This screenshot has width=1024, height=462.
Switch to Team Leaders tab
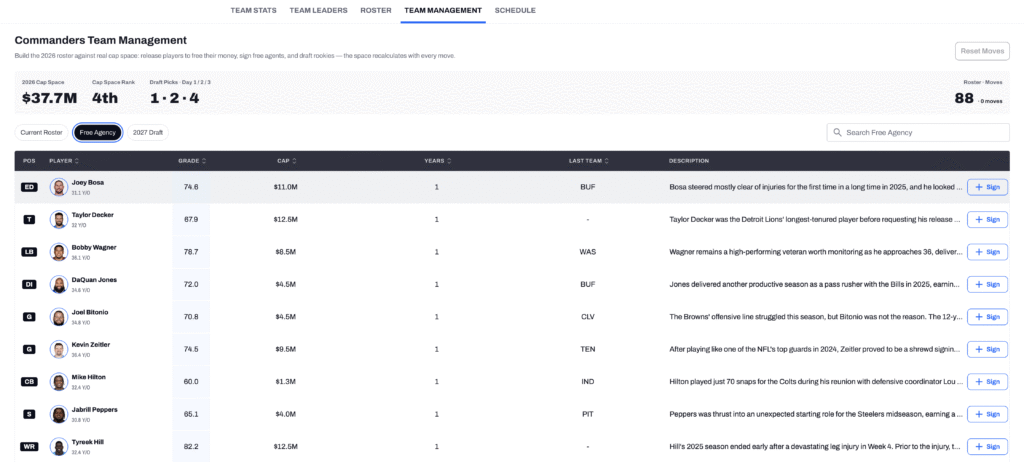coord(319,10)
